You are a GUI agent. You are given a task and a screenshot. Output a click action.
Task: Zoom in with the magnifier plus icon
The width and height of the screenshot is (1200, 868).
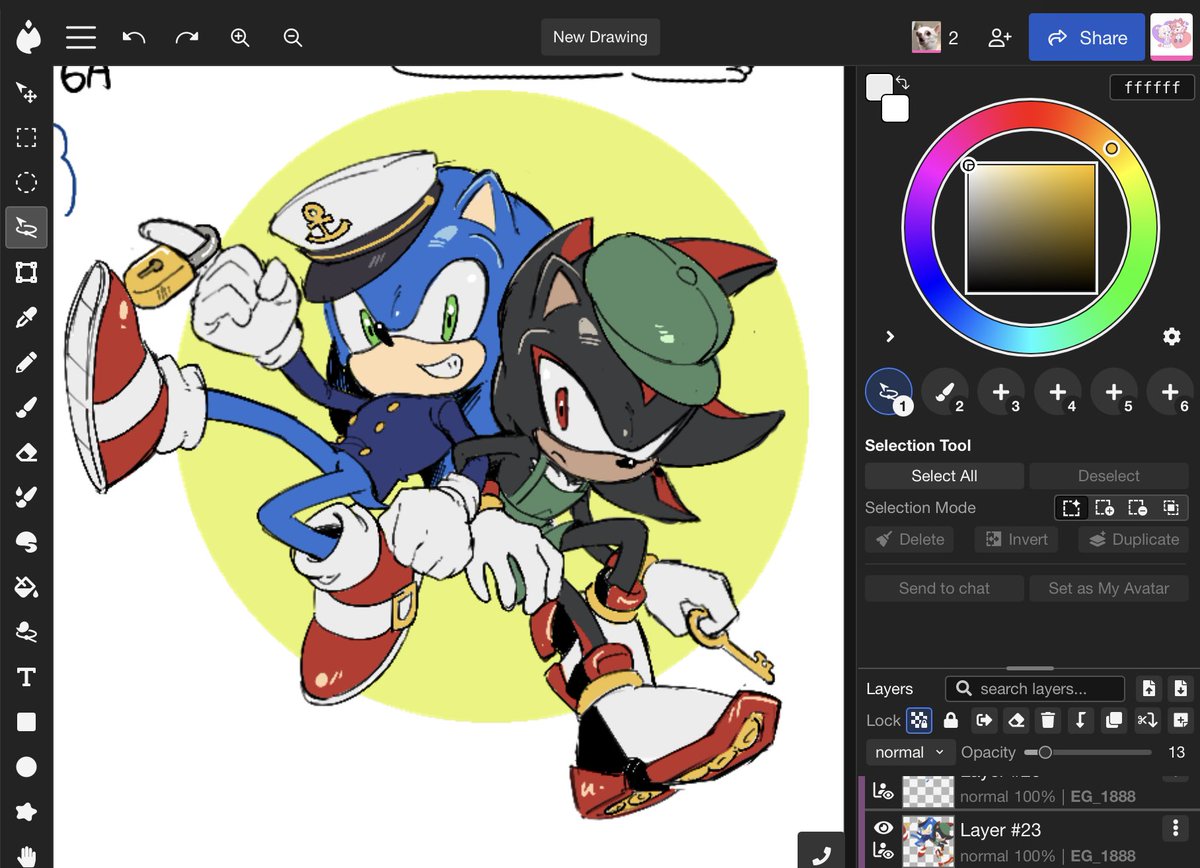pos(240,37)
